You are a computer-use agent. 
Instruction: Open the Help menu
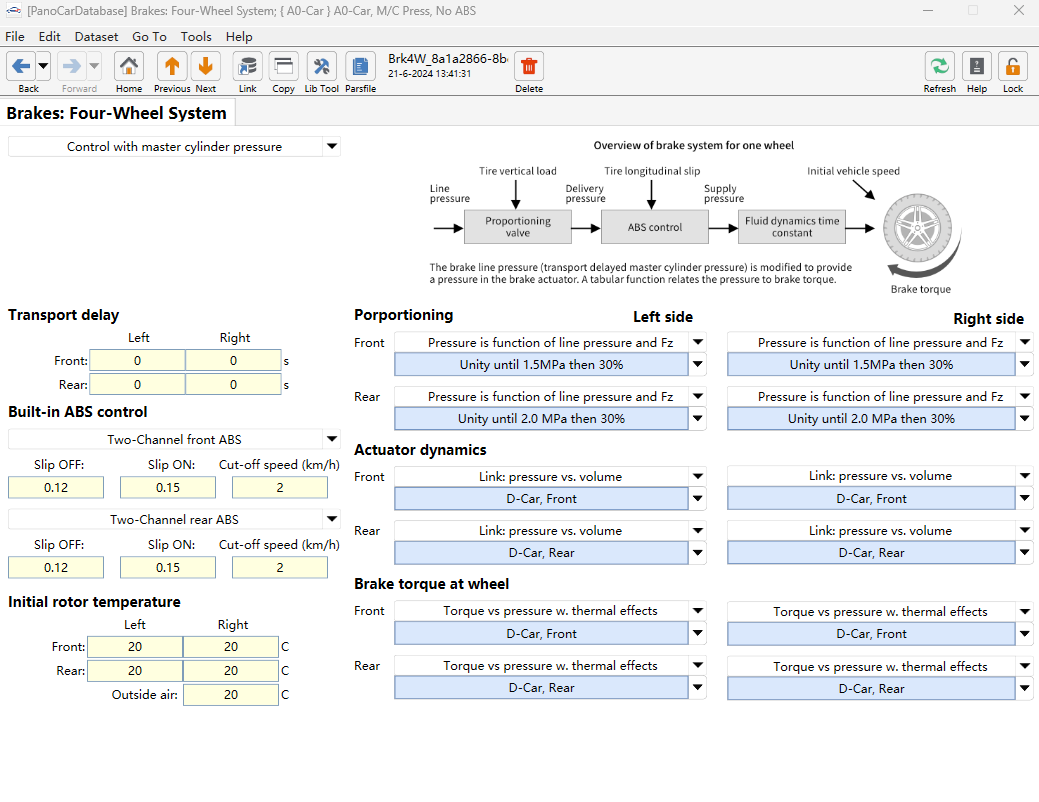tap(239, 36)
